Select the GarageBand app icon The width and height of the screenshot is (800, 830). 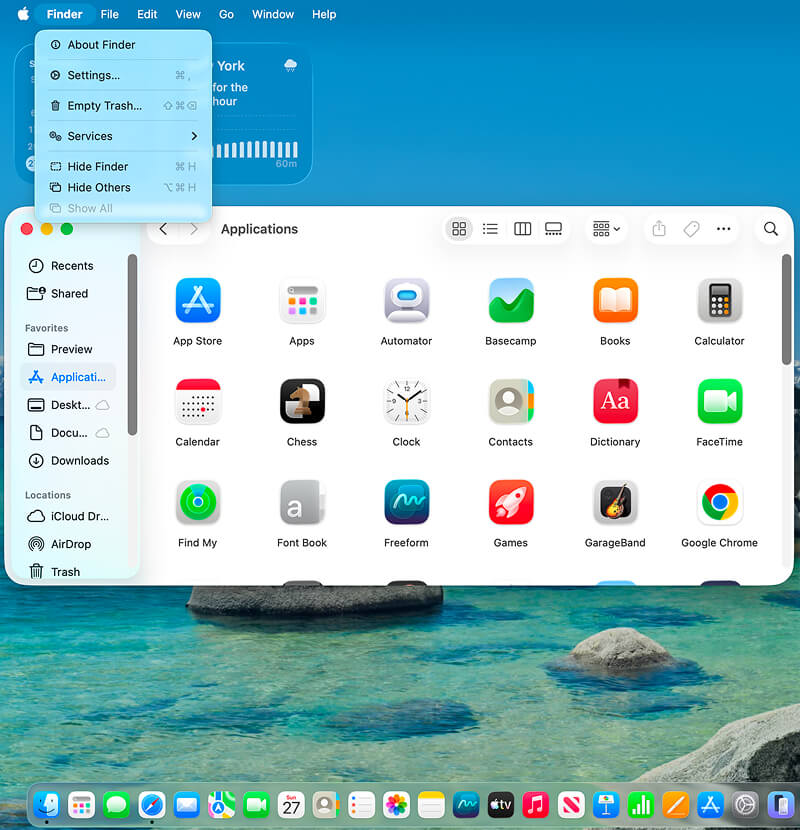pos(615,502)
